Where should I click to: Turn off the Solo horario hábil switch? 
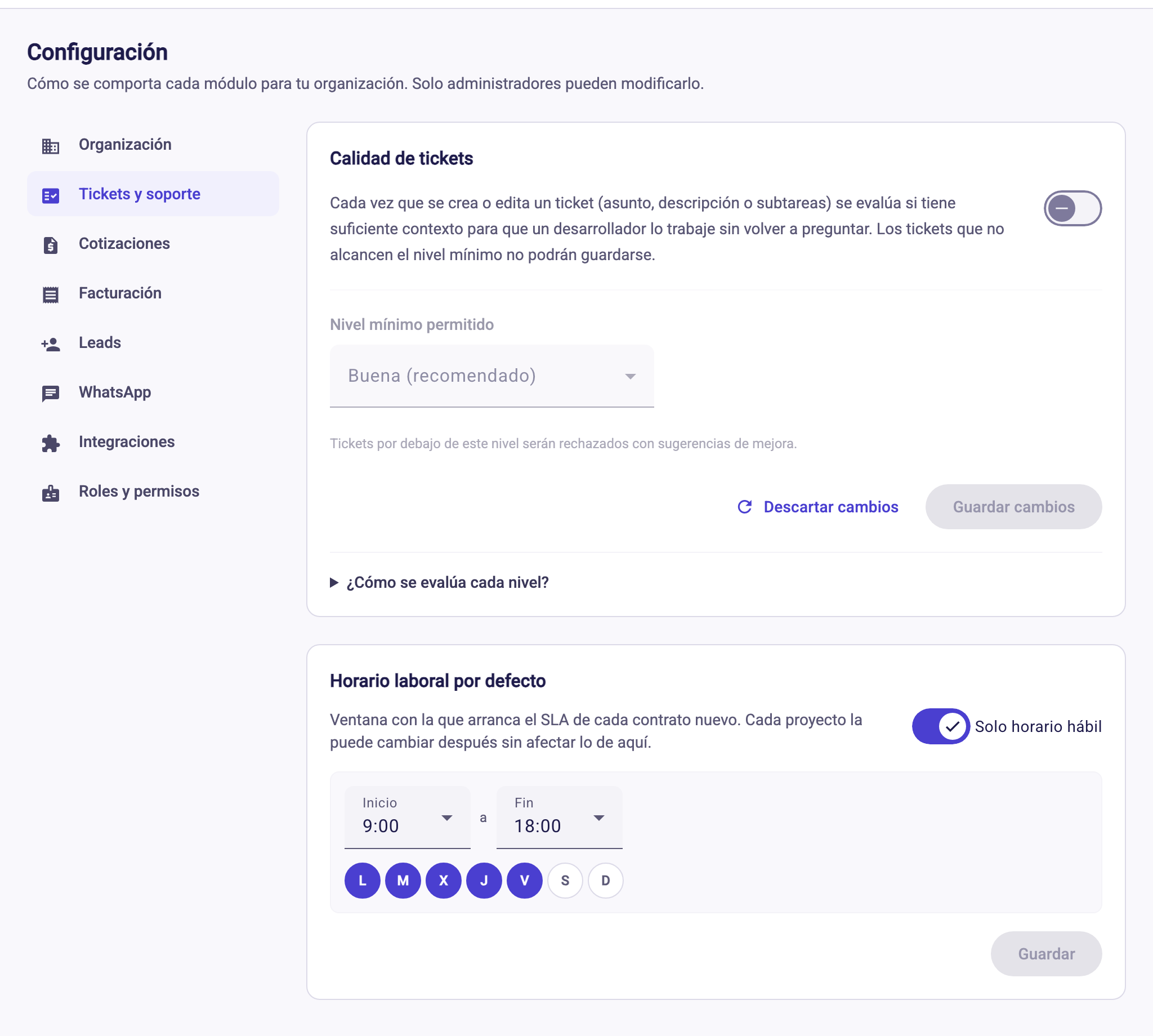pos(941,726)
